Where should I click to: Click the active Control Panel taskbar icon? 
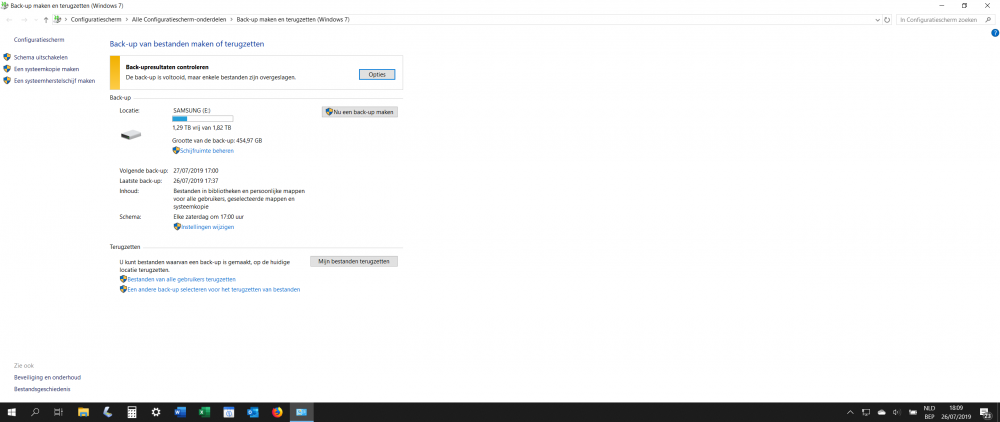pos(302,412)
